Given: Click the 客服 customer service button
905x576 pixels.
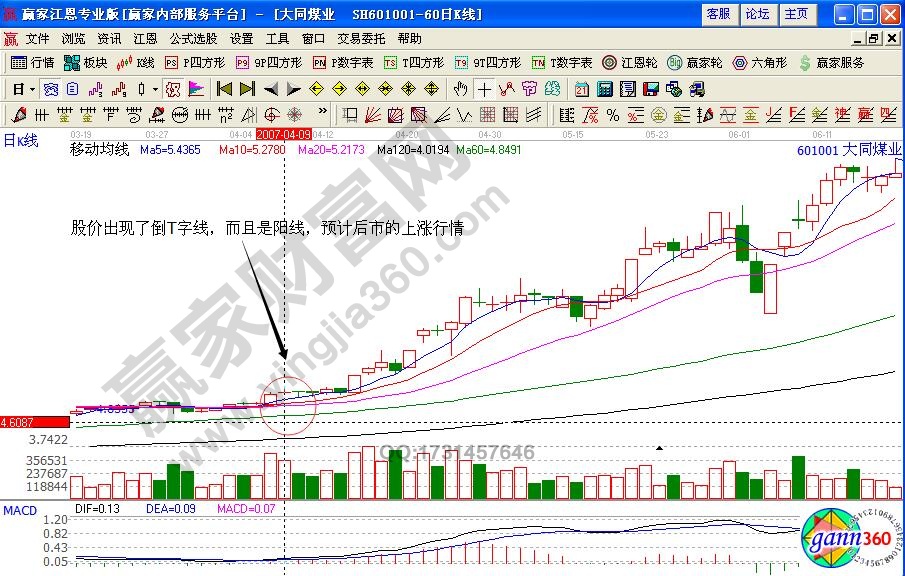Looking at the screenshot, I should (718, 14).
